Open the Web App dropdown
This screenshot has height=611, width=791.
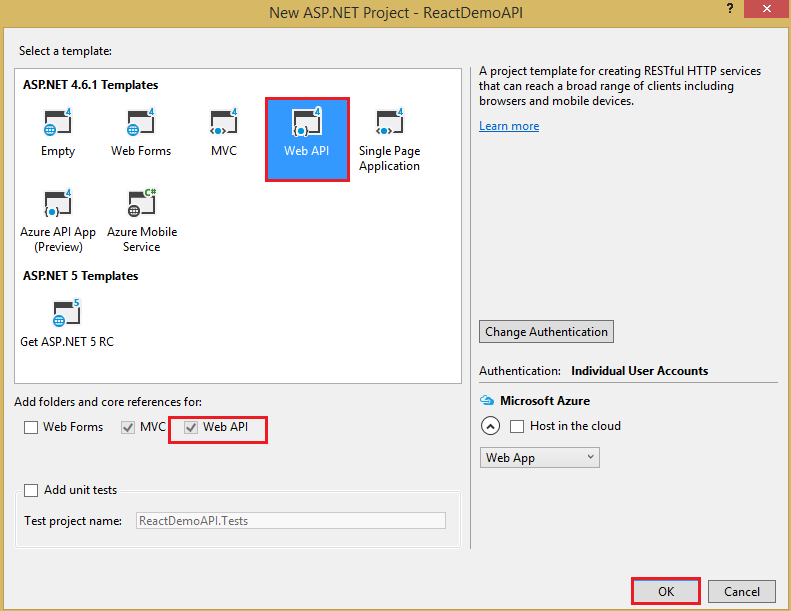coord(539,458)
